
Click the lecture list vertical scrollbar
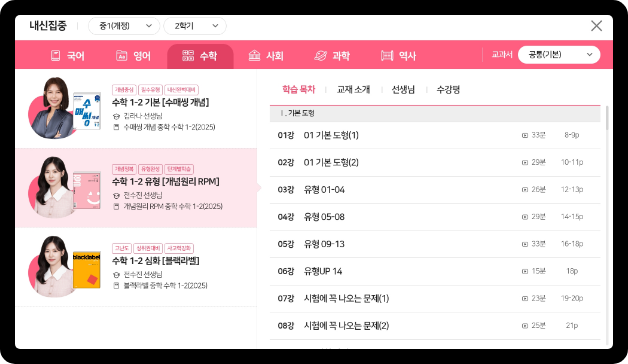607,118
